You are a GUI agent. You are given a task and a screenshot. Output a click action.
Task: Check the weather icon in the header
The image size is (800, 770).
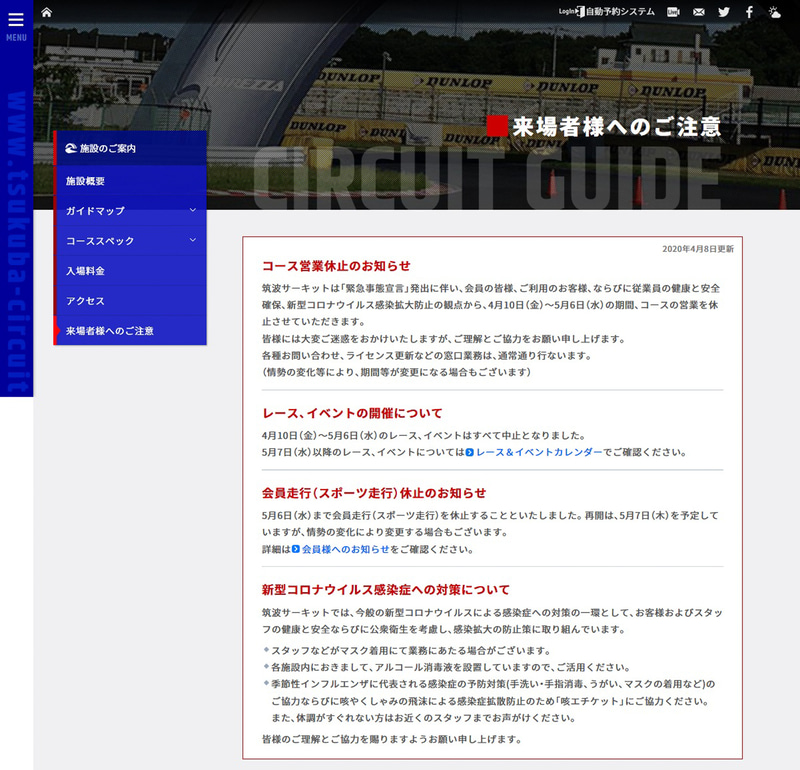coord(776,12)
